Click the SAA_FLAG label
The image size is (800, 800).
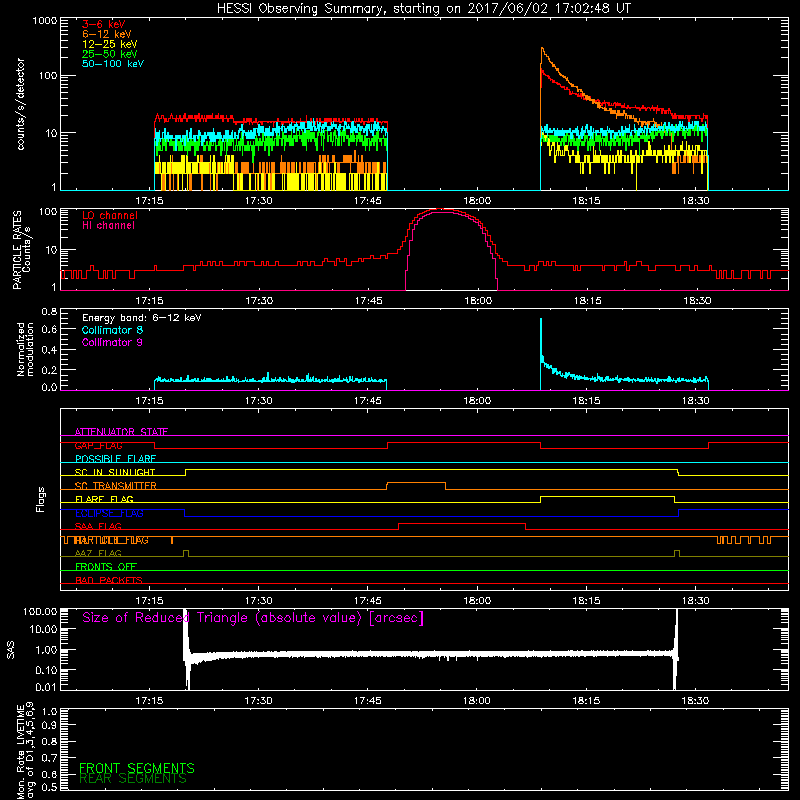pyautogui.click(x=98, y=527)
